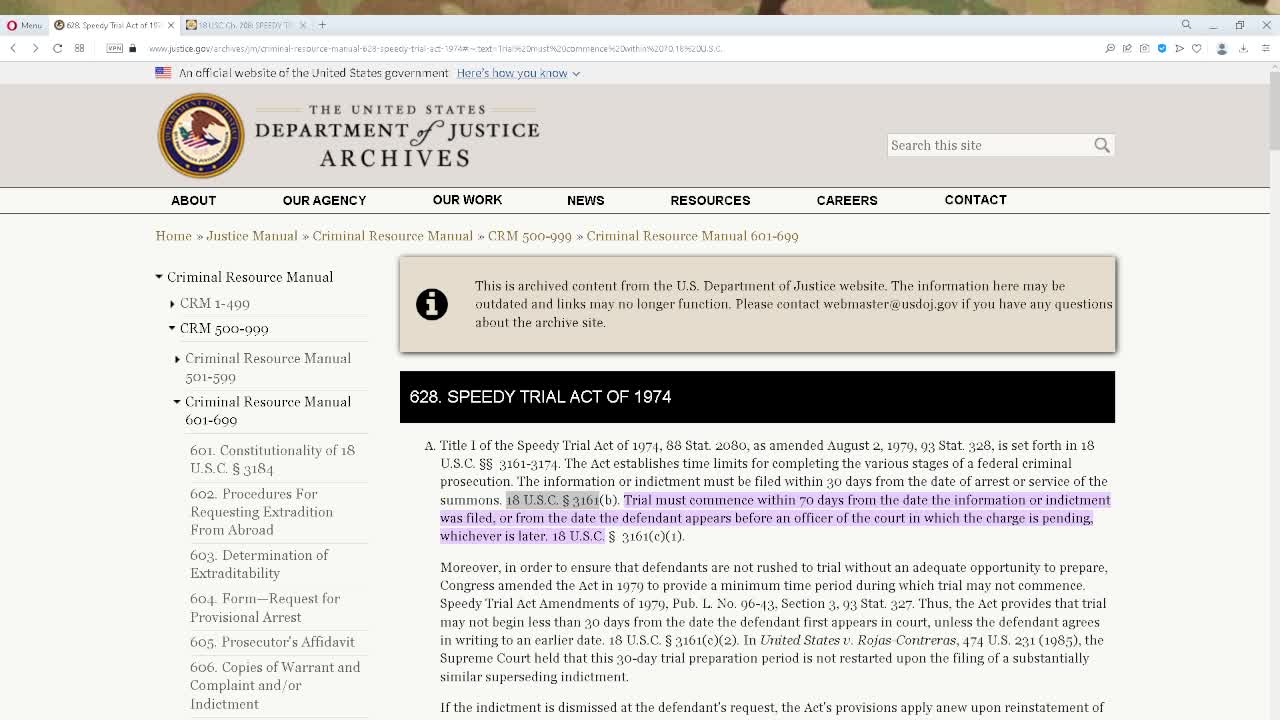This screenshot has height=720, width=1280.
Task: Click the share/edit page icon in the address bar
Action: (1127, 48)
